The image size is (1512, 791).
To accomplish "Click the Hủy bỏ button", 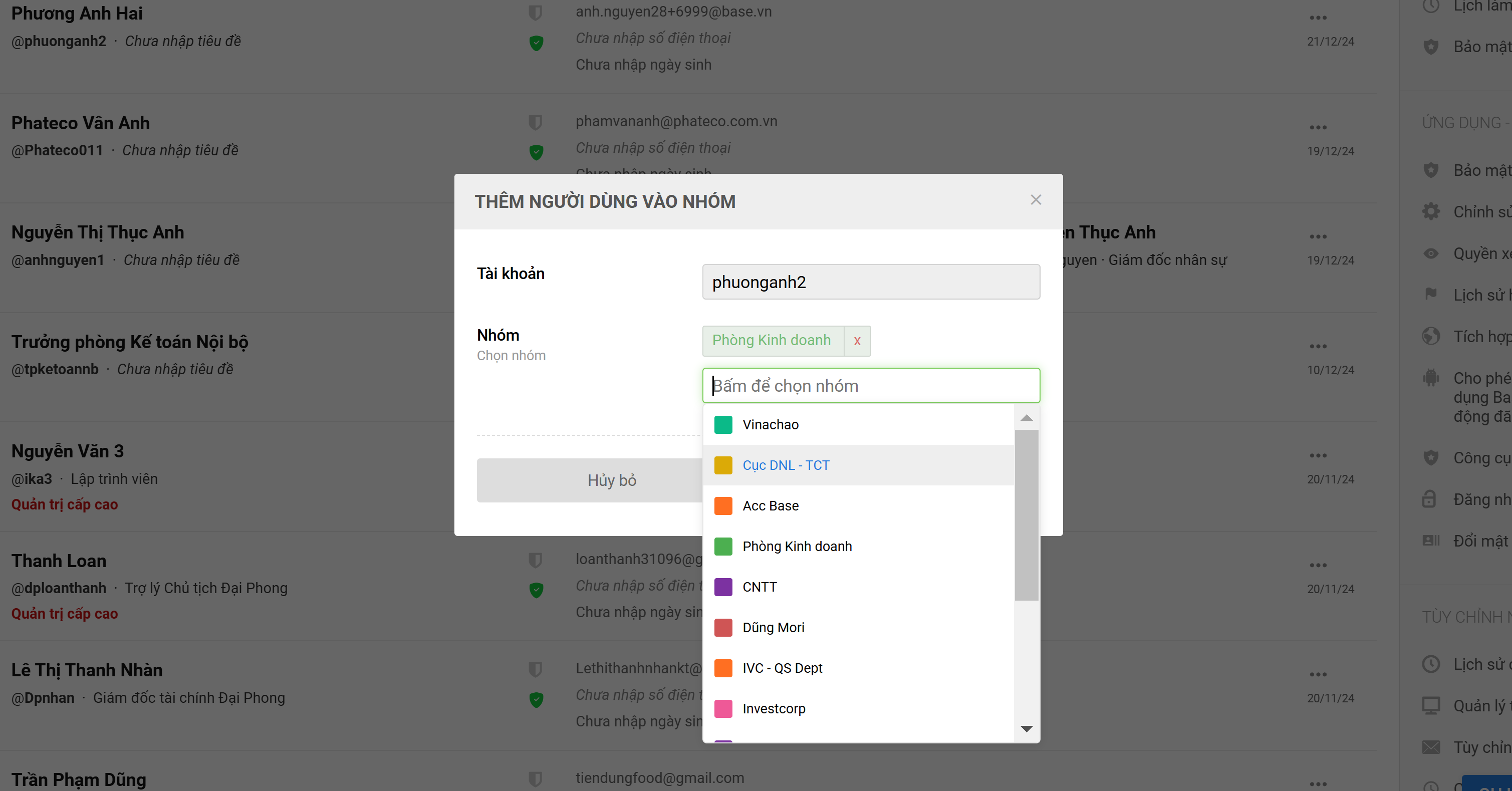I will pyautogui.click(x=611, y=480).
